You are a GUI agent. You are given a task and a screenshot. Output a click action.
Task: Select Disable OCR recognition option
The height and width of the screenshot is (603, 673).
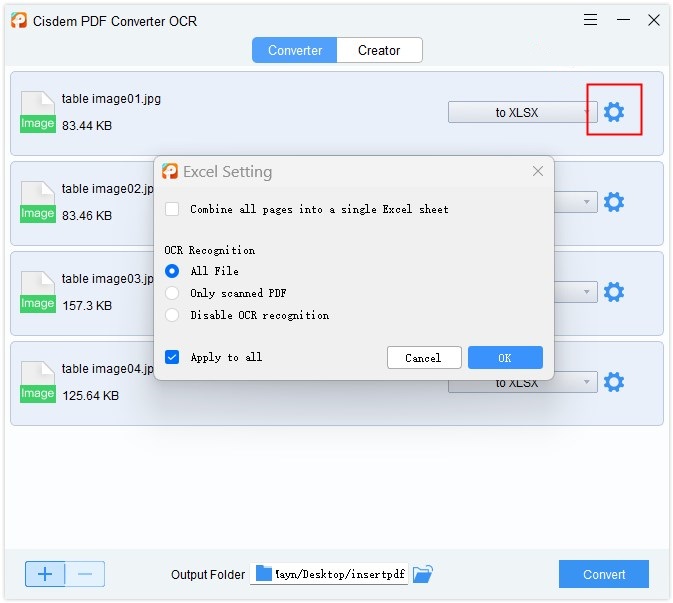point(172,315)
